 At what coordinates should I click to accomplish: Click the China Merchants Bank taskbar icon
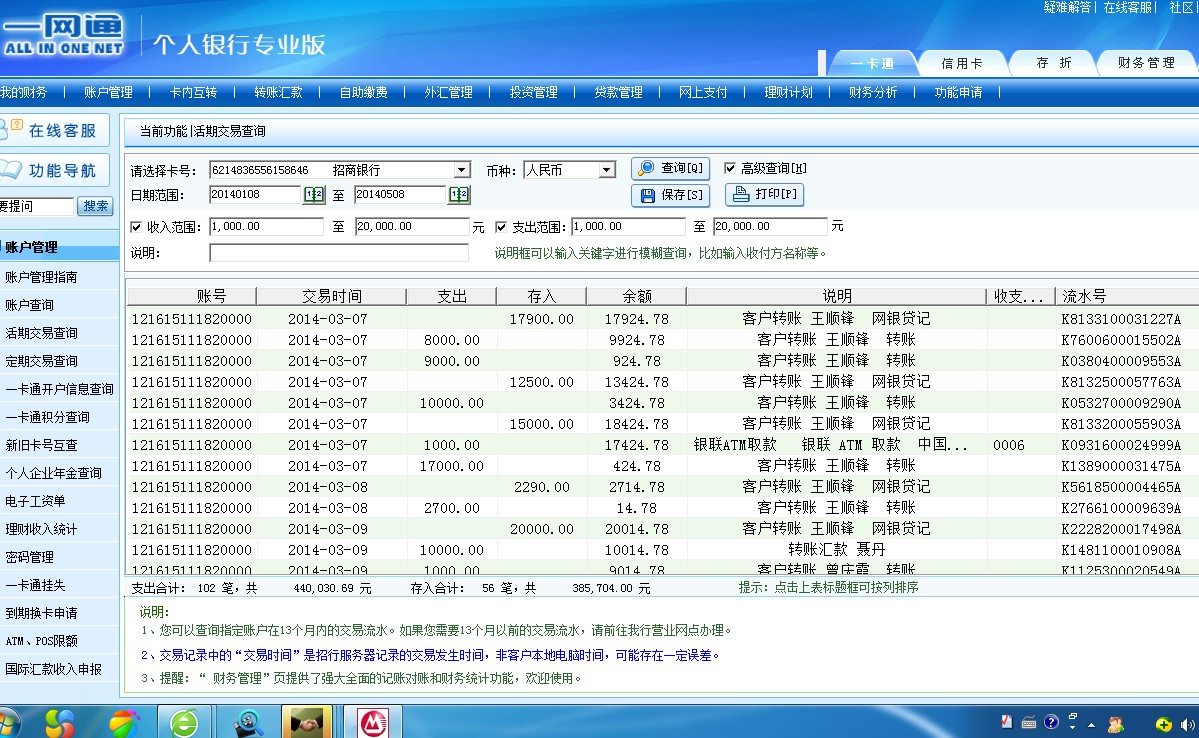374,722
